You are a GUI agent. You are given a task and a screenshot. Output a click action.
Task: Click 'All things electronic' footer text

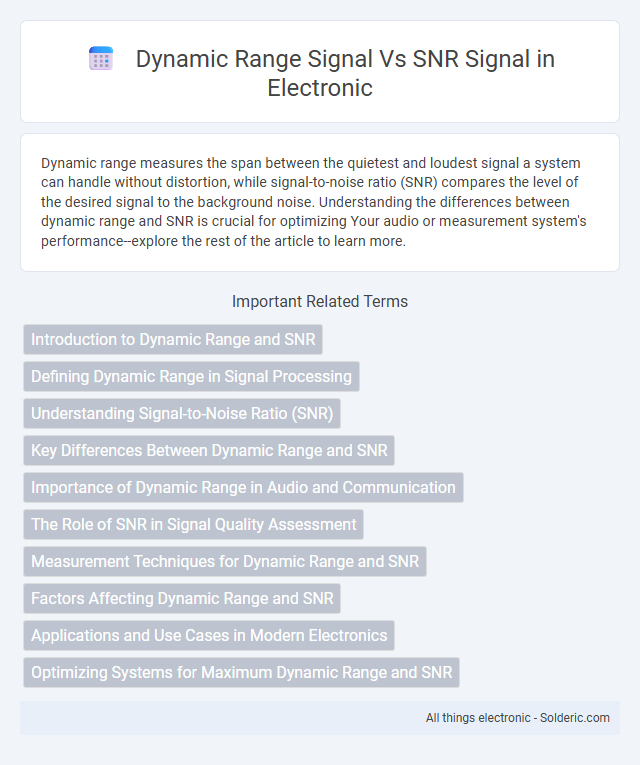pos(478,718)
